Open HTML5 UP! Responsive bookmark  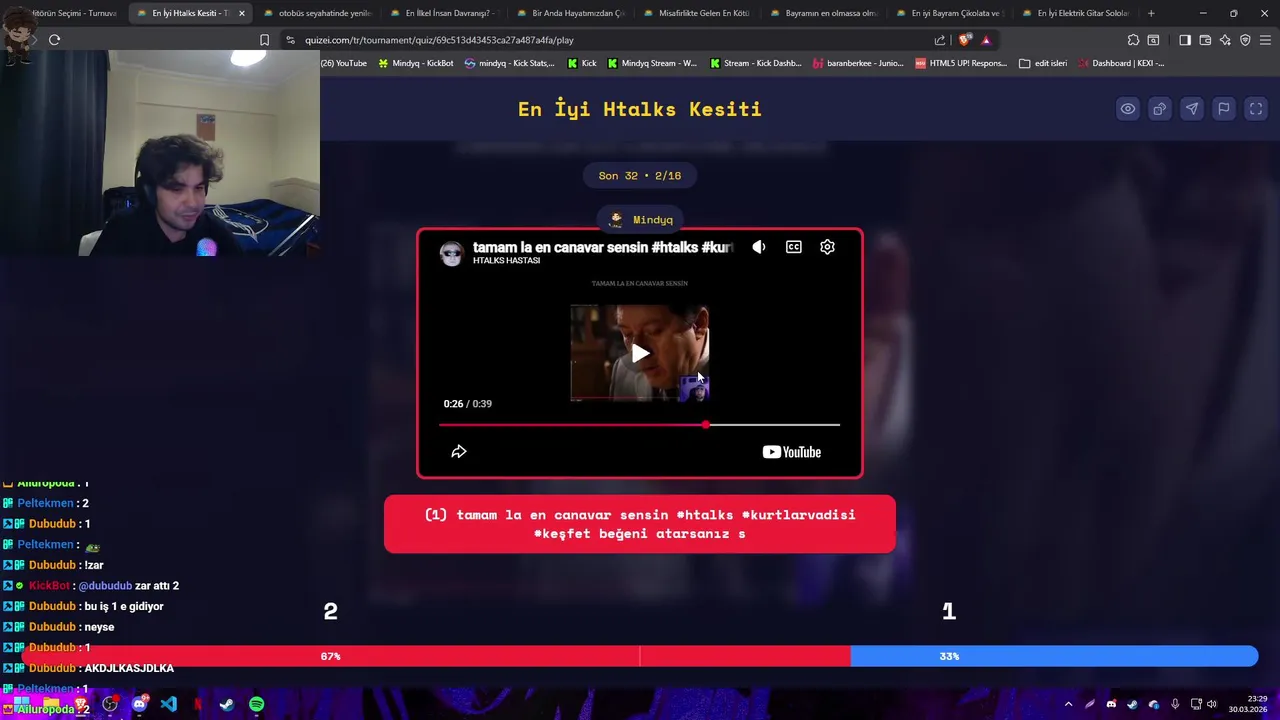[961, 63]
